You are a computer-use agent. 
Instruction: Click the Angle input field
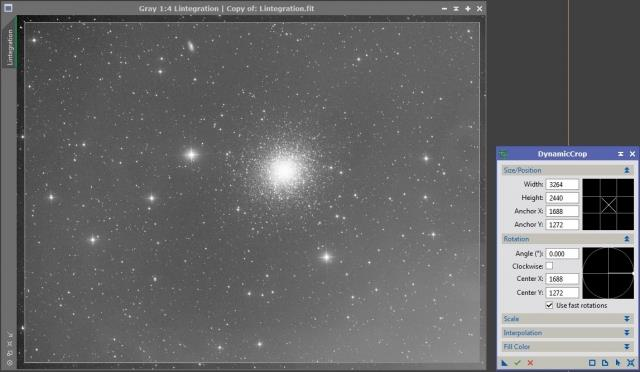click(x=562, y=254)
